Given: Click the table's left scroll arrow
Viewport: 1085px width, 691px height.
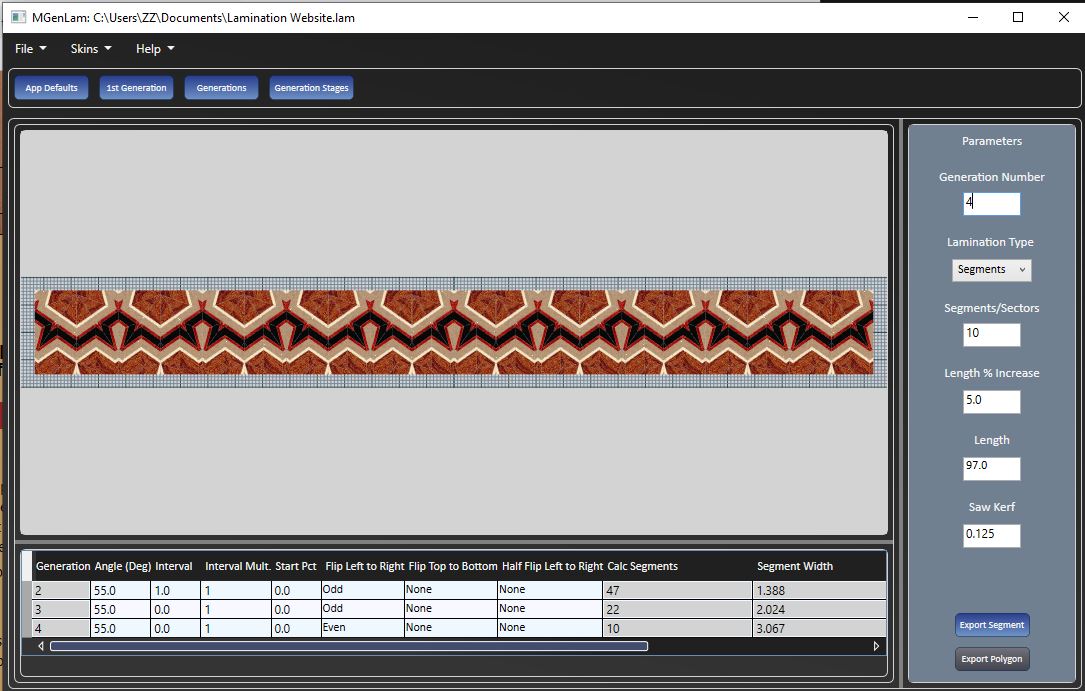Looking at the screenshot, I should coord(41,646).
